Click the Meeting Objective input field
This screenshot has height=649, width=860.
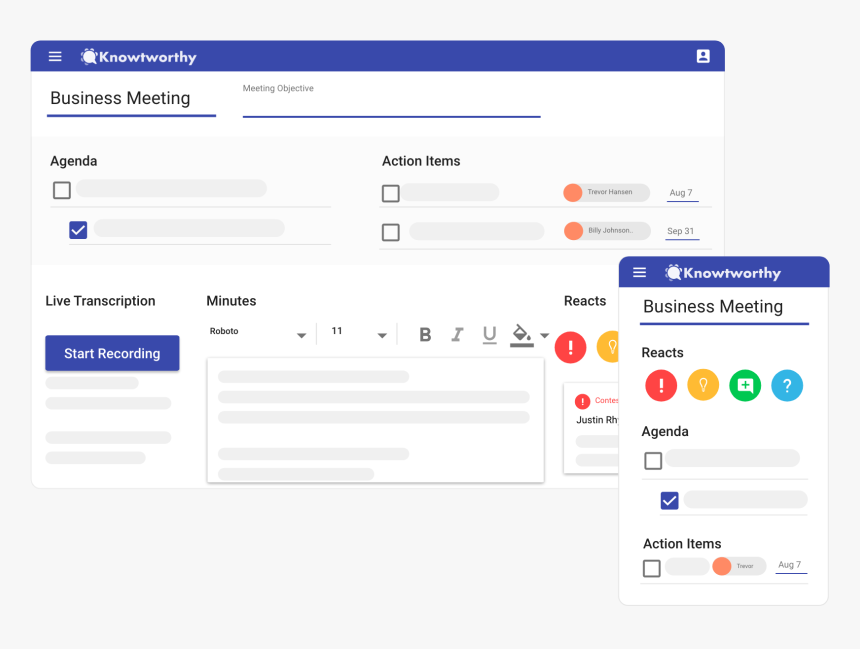tap(391, 104)
